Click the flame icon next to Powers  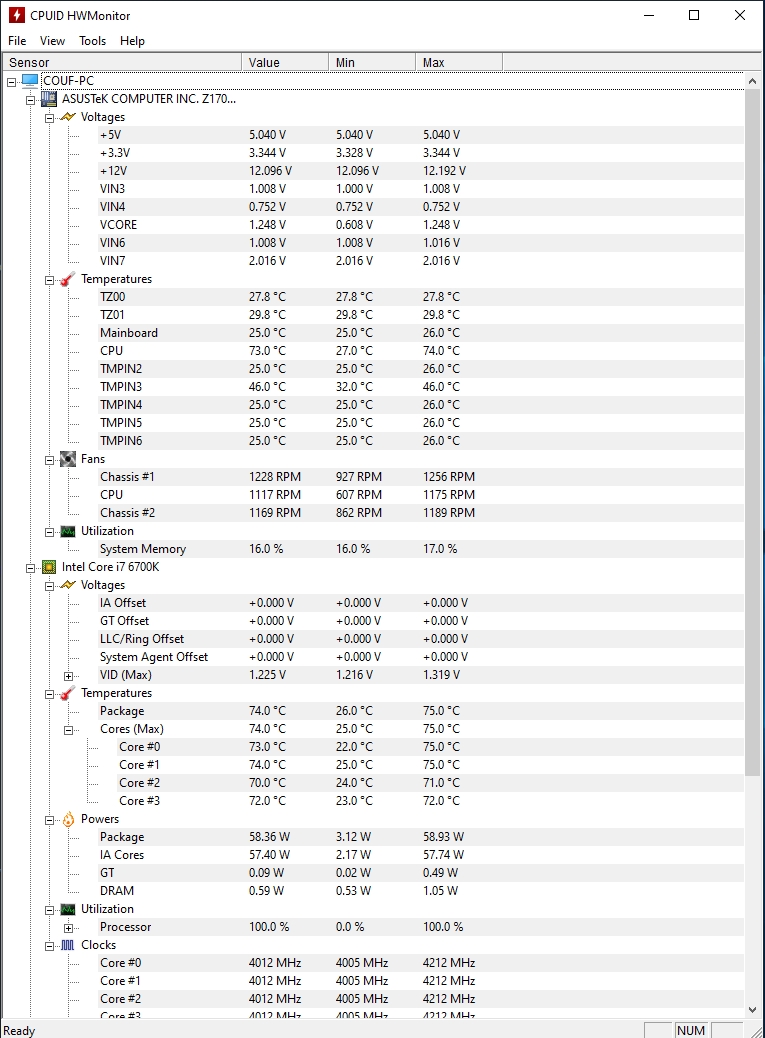(x=68, y=819)
